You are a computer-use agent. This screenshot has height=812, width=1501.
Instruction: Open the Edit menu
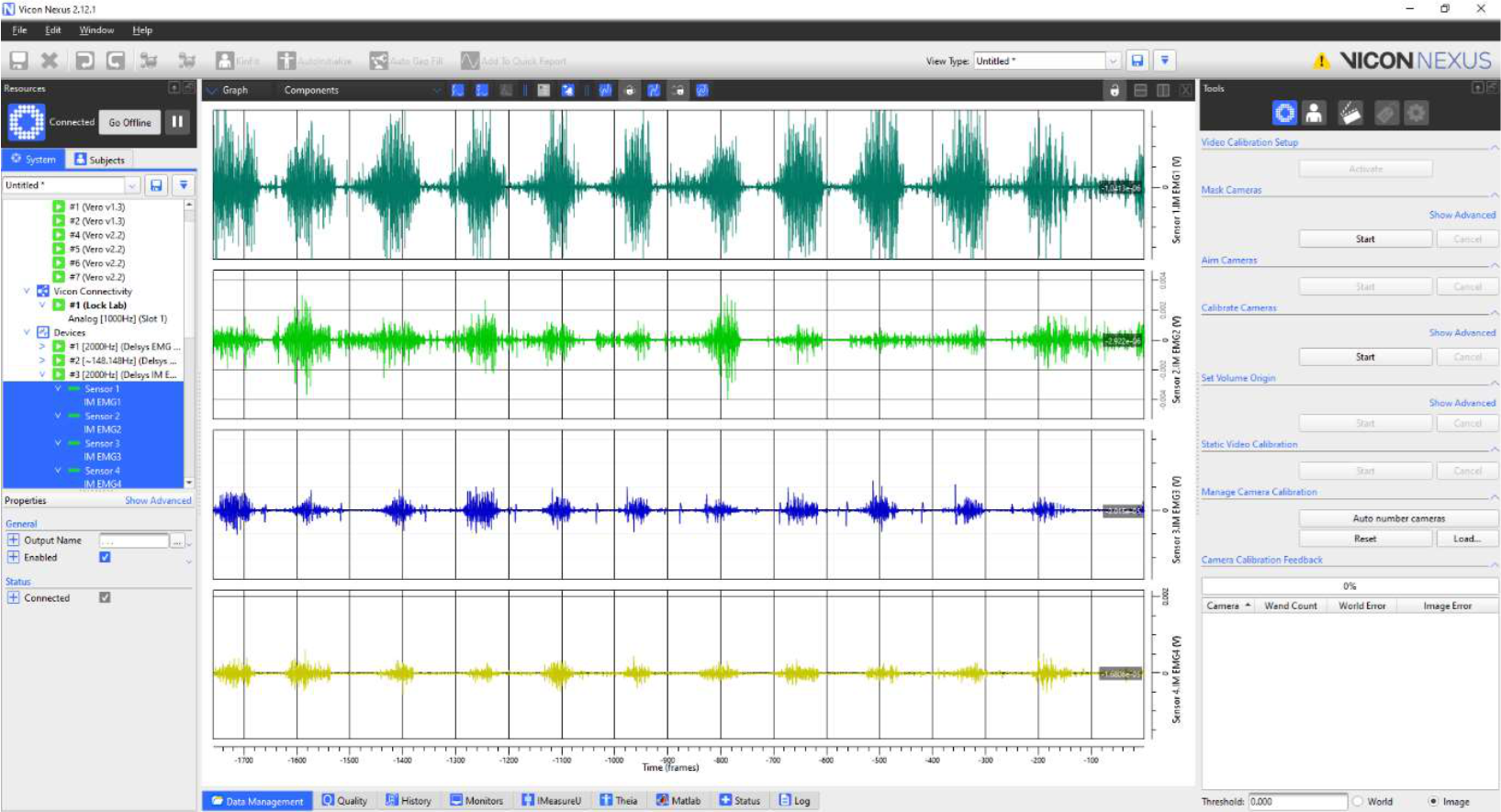point(53,30)
